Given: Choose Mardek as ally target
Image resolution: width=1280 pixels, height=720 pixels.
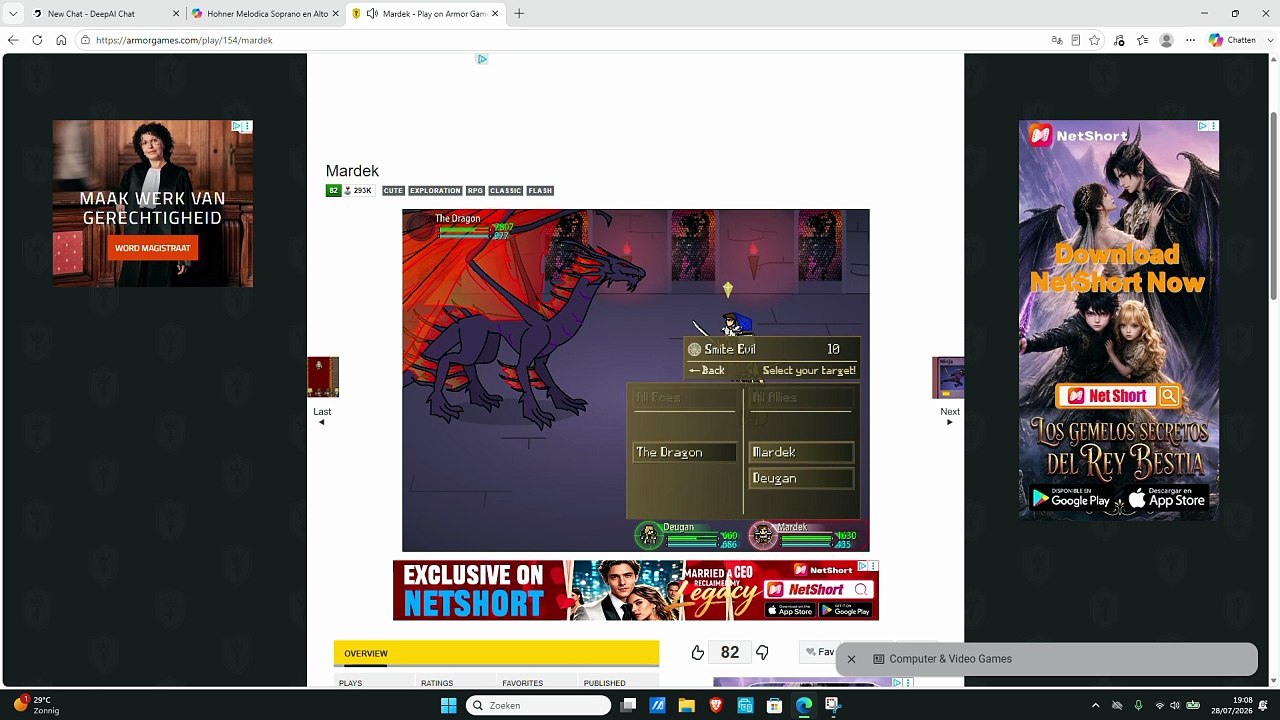Looking at the screenshot, I should tap(802, 453).
